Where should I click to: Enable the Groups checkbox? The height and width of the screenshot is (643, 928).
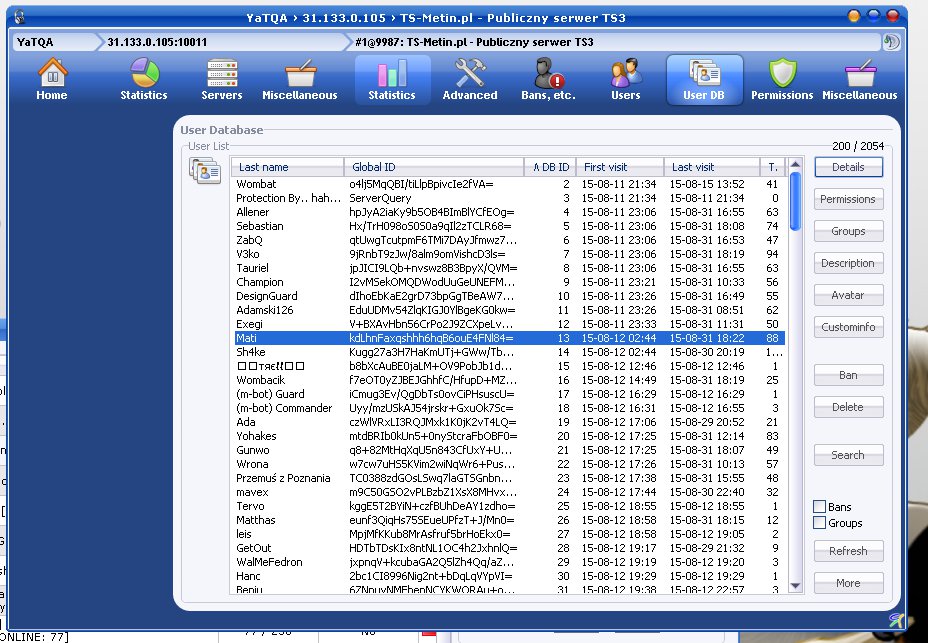click(x=820, y=523)
